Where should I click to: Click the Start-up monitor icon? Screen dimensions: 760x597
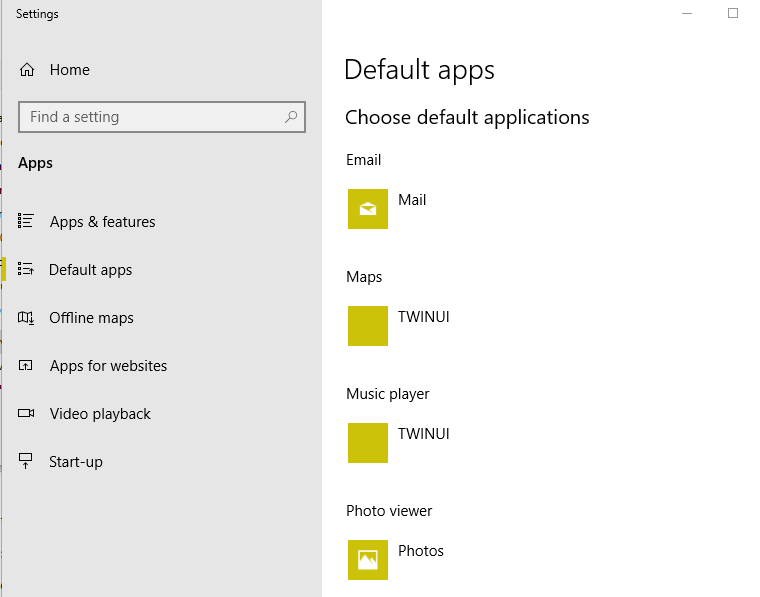(x=26, y=462)
